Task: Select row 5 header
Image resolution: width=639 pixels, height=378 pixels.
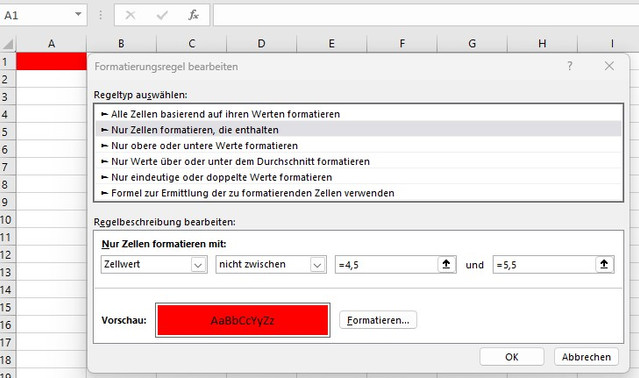Action: tap(8, 132)
